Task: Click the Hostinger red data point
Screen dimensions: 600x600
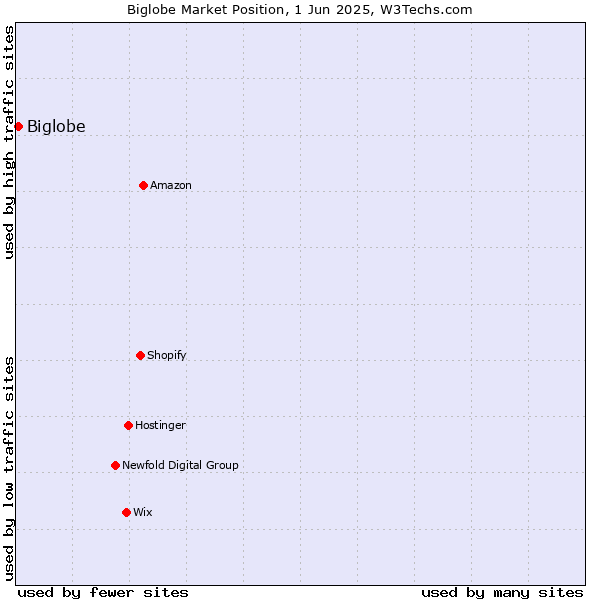Action: point(129,426)
